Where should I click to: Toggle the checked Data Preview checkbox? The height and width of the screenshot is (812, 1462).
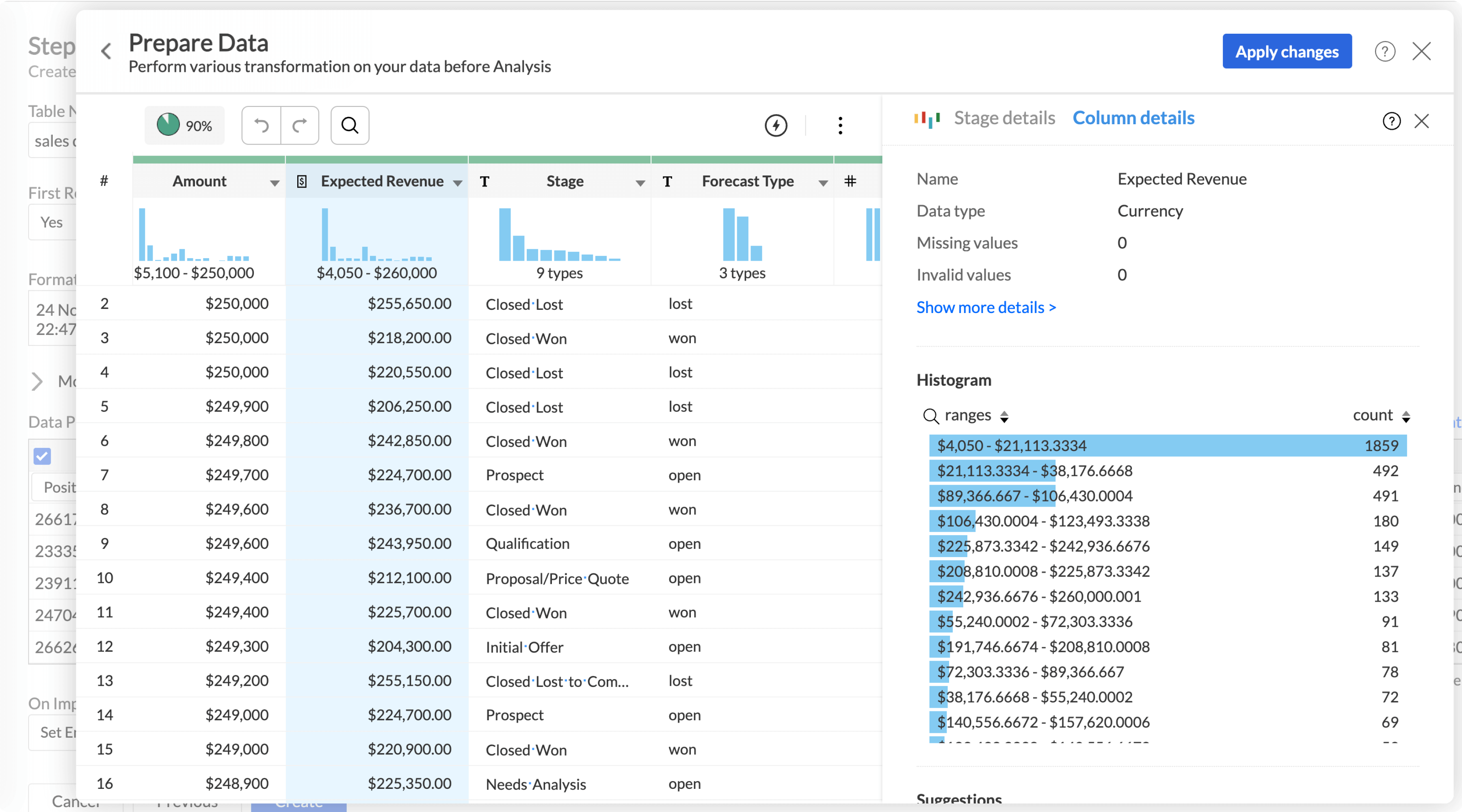coord(43,456)
